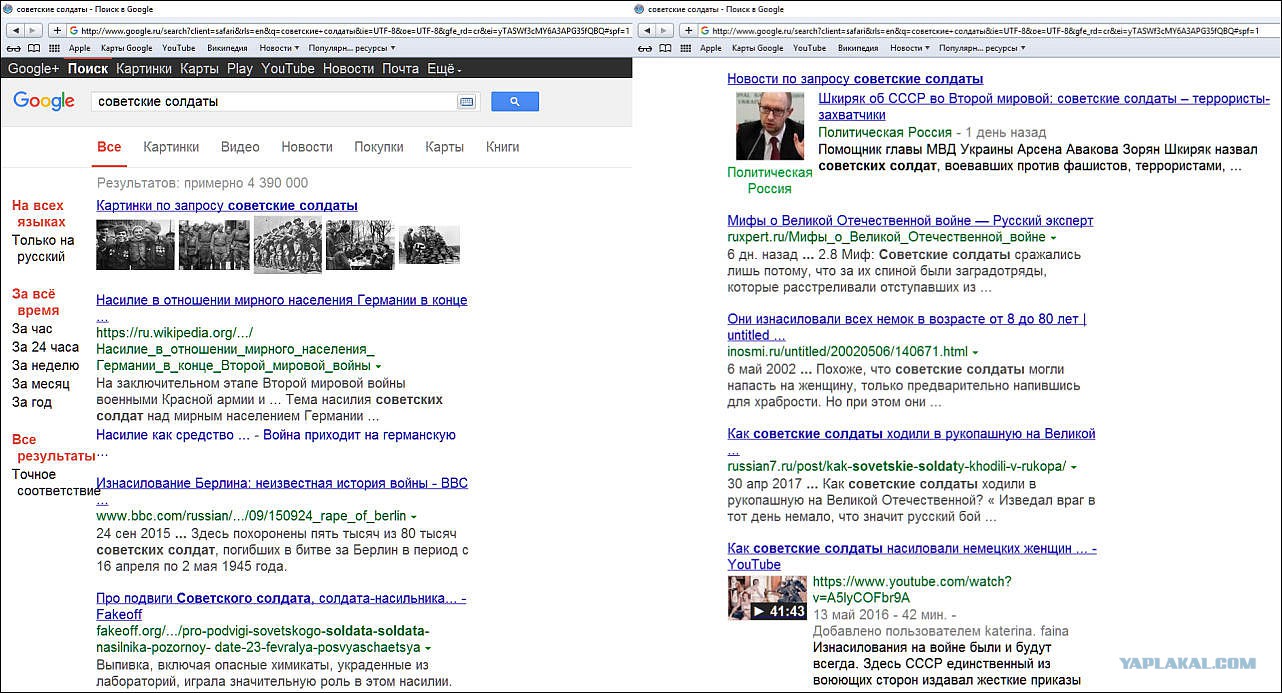The height and width of the screenshot is (693, 1282).
Task: Open the reading list glasses icon in the left window
Action: click(x=13, y=48)
